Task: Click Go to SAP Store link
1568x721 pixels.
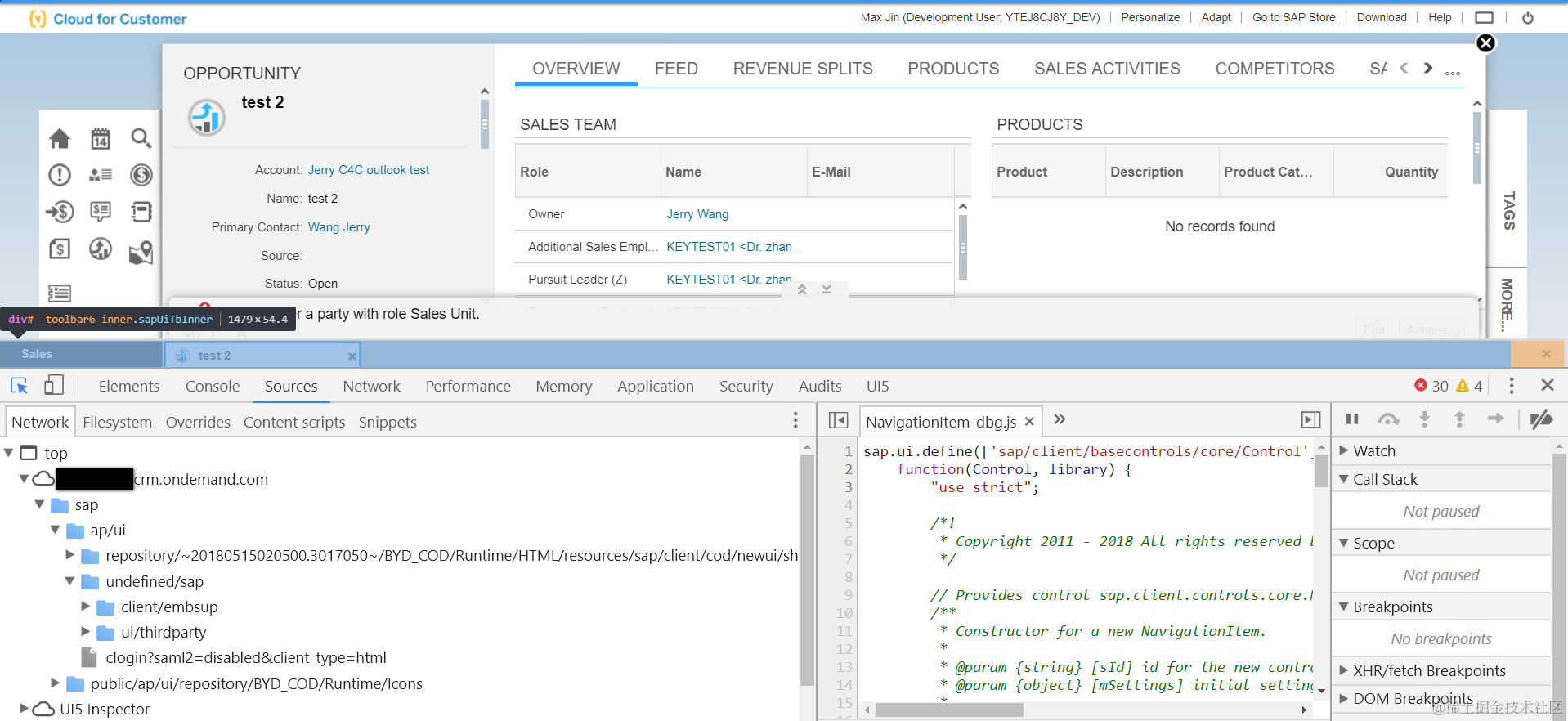Action: click(x=1293, y=17)
